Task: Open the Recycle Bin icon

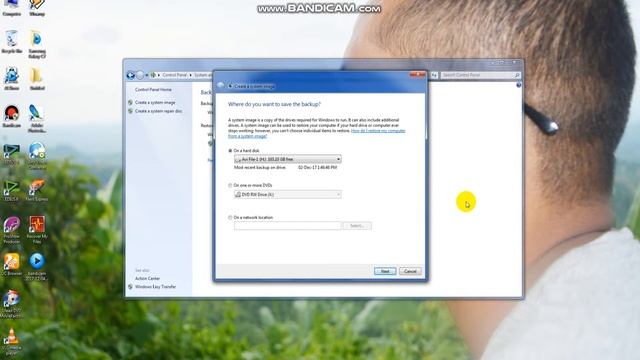Action: [x=11, y=41]
